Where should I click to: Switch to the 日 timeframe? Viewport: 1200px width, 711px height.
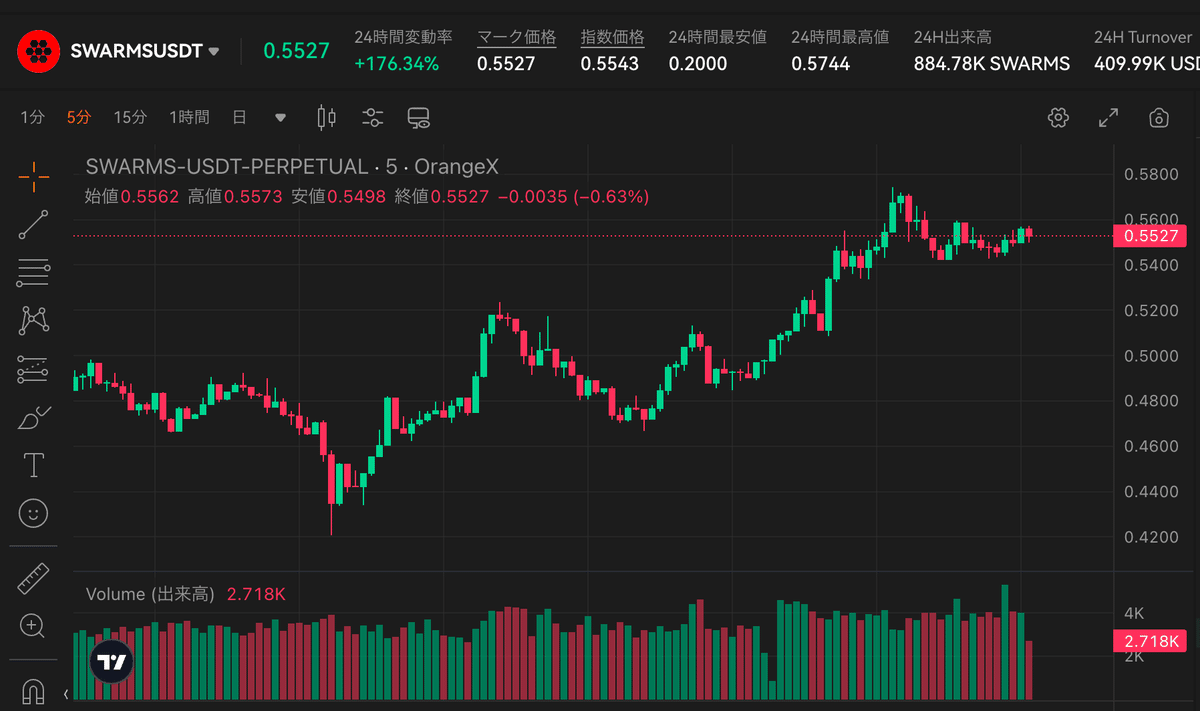tap(239, 118)
